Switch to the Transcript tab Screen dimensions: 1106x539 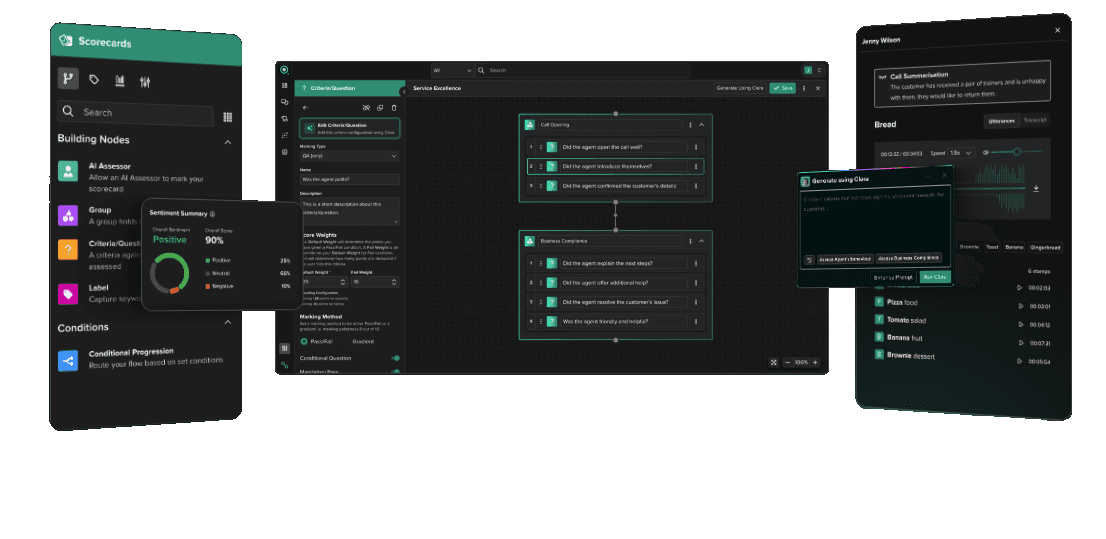pos(1034,121)
